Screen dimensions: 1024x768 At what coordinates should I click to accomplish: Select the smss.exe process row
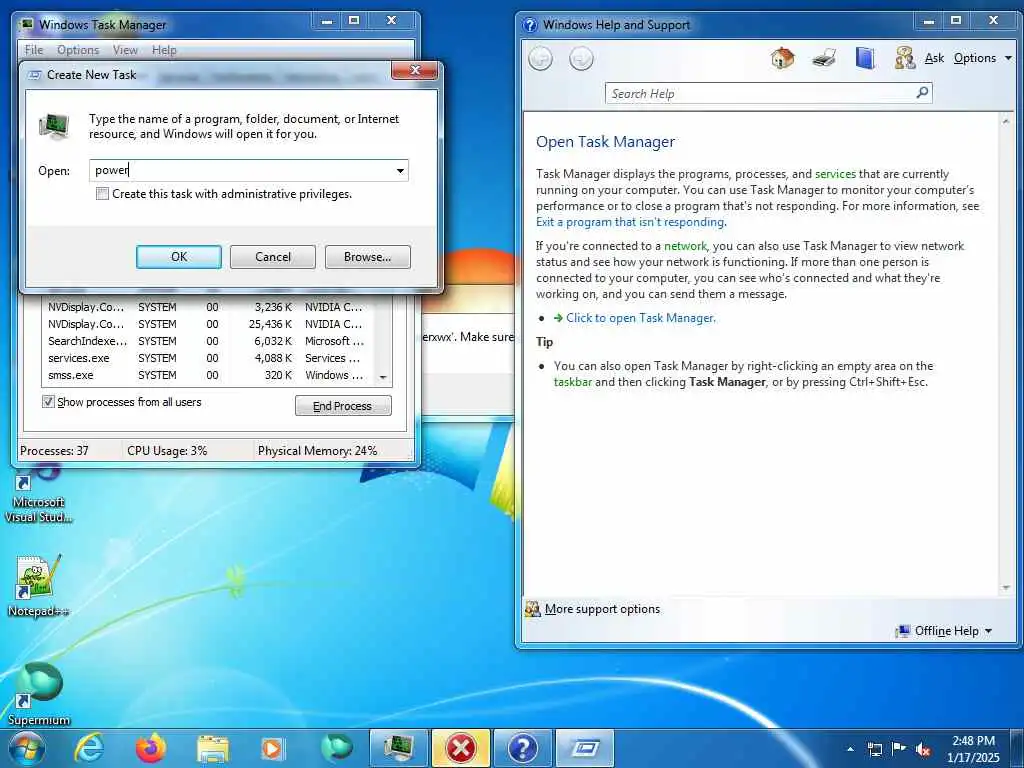pos(209,375)
